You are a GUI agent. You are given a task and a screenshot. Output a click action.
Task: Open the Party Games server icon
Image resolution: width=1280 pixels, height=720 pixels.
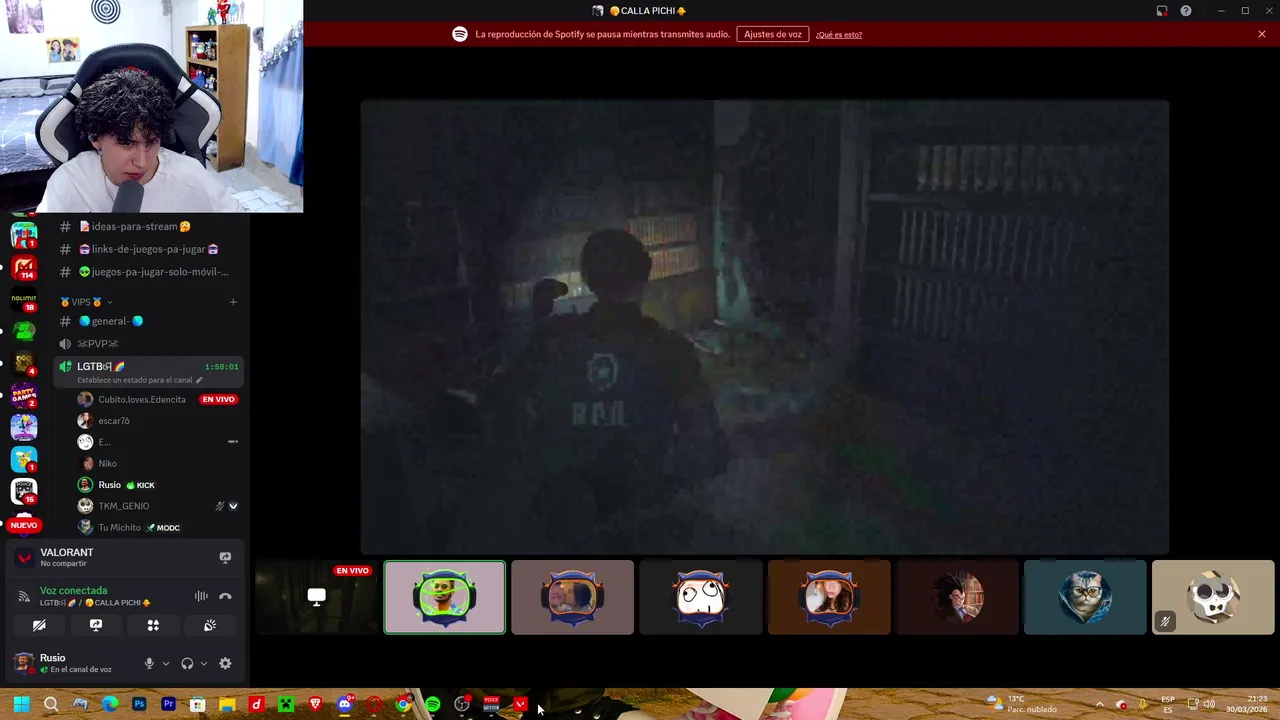tap(24, 394)
